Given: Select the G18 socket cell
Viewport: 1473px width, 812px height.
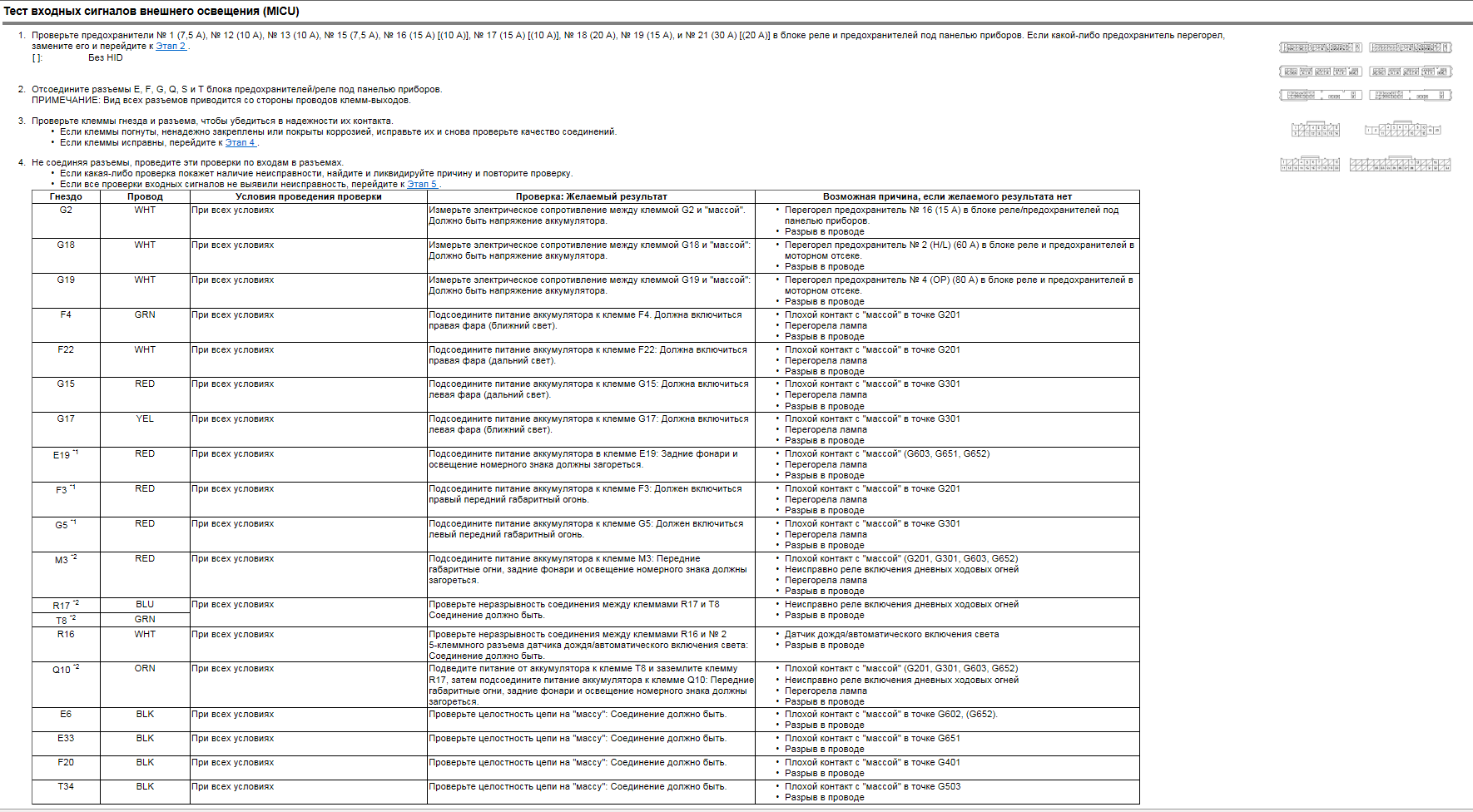Looking at the screenshot, I should (66, 255).
